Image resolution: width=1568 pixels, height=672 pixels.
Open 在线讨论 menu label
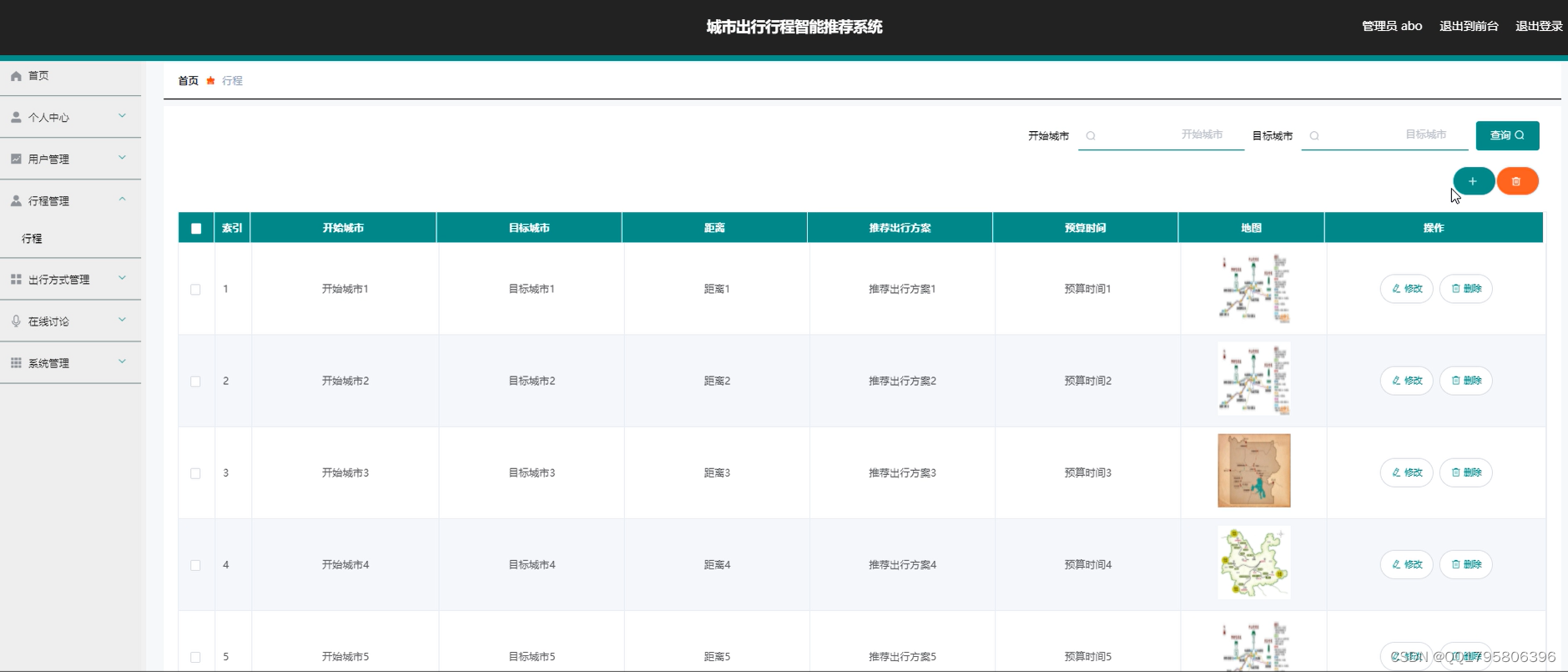click(48, 321)
